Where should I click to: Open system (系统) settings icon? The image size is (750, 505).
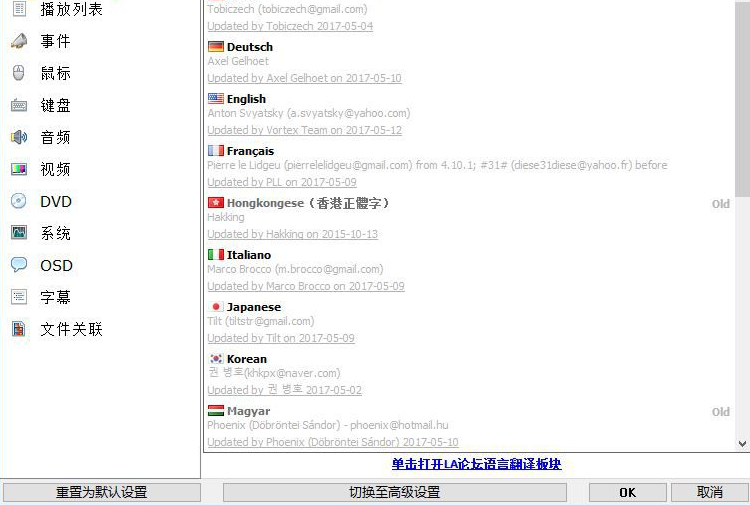[x=19, y=233]
